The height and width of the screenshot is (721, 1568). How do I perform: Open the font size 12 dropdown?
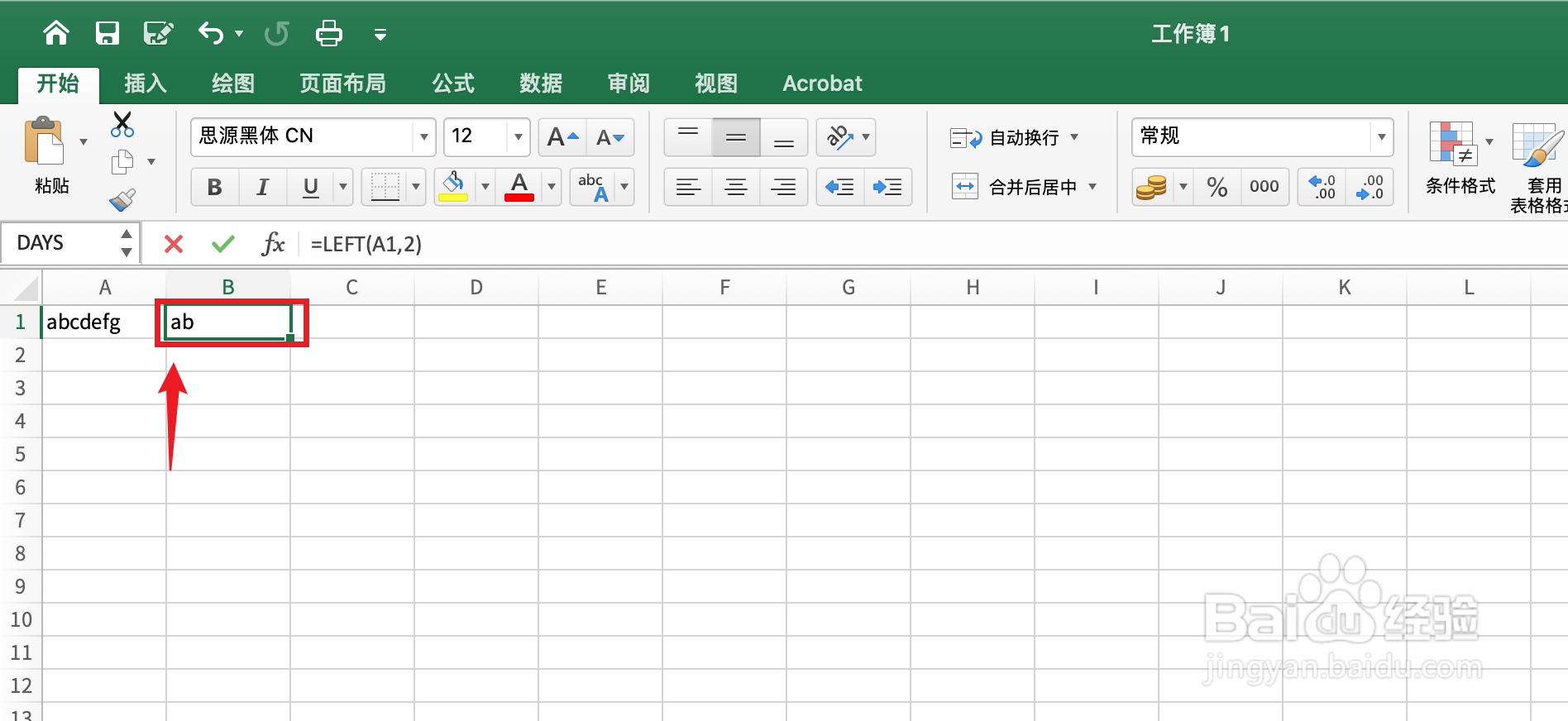tap(518, 137)
